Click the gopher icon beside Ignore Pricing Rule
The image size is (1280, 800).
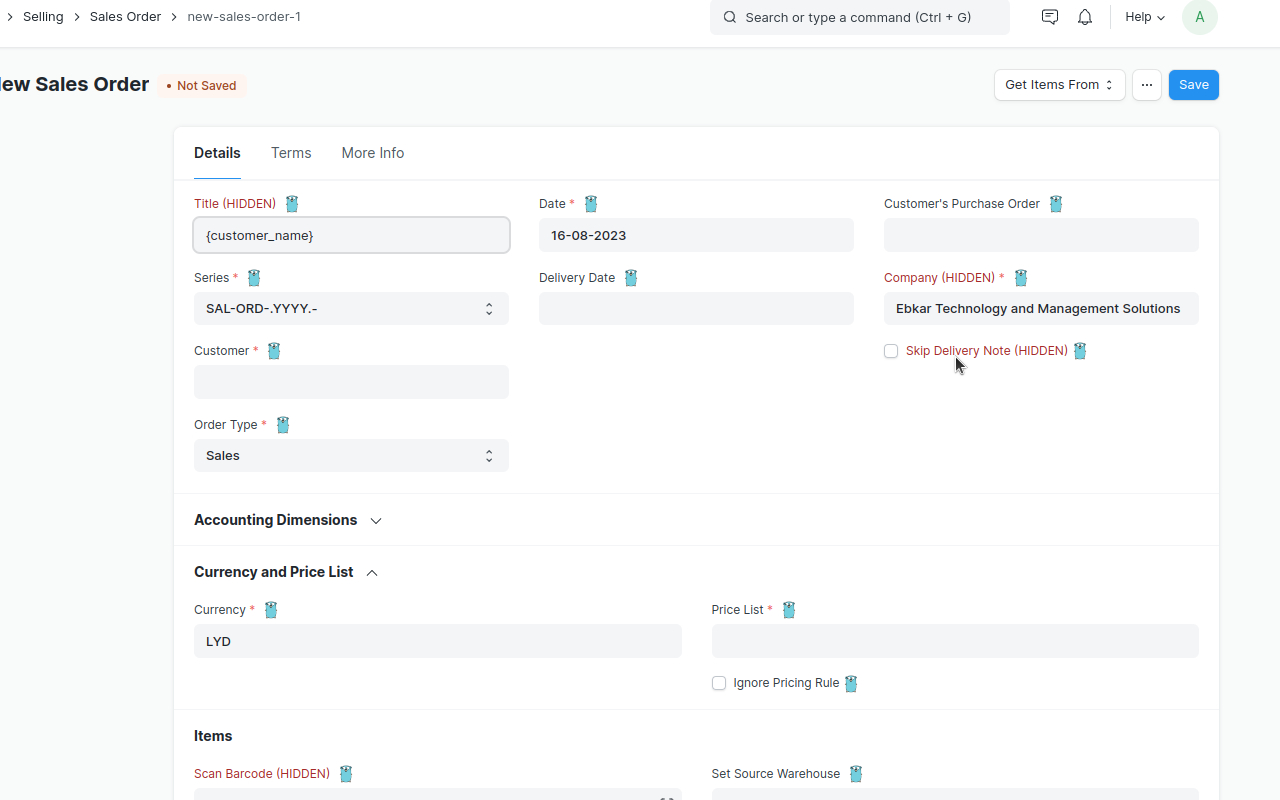851,684
